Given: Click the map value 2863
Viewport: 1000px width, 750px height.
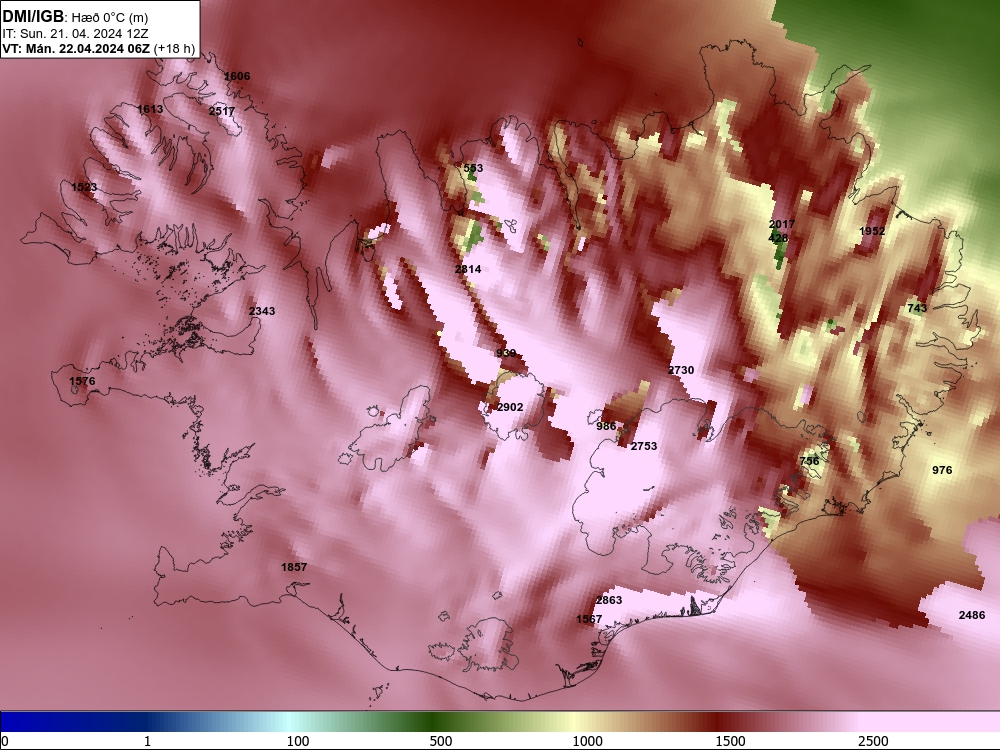Looking at the screenshot, I should (x=609, y=600).
